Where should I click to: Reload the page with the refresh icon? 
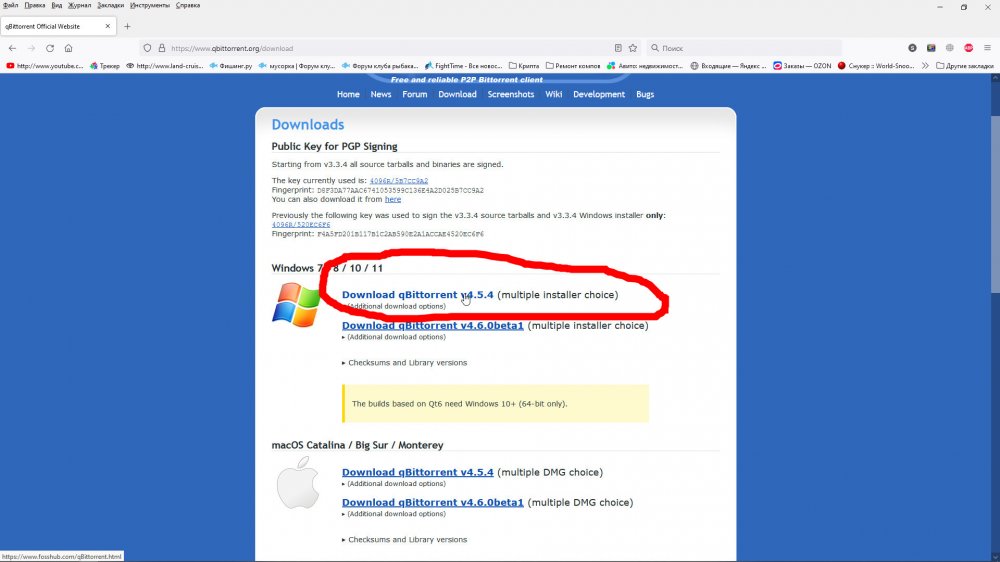(50, 48)
